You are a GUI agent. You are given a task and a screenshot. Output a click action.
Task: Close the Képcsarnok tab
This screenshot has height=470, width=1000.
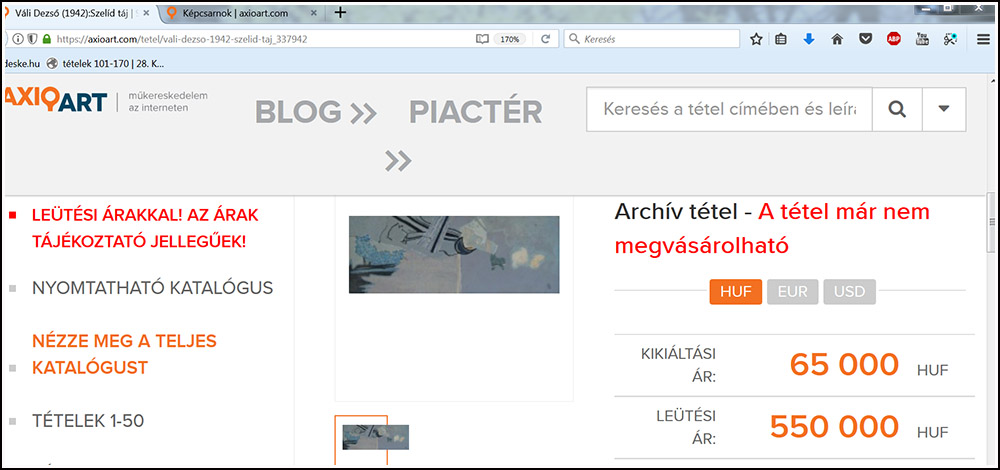pos(314,13)
